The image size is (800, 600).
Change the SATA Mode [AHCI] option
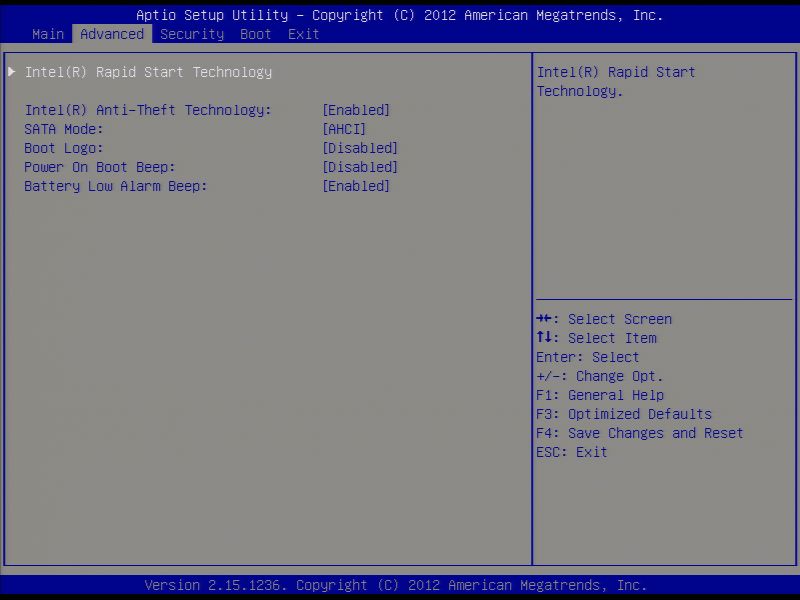(344, 129)
